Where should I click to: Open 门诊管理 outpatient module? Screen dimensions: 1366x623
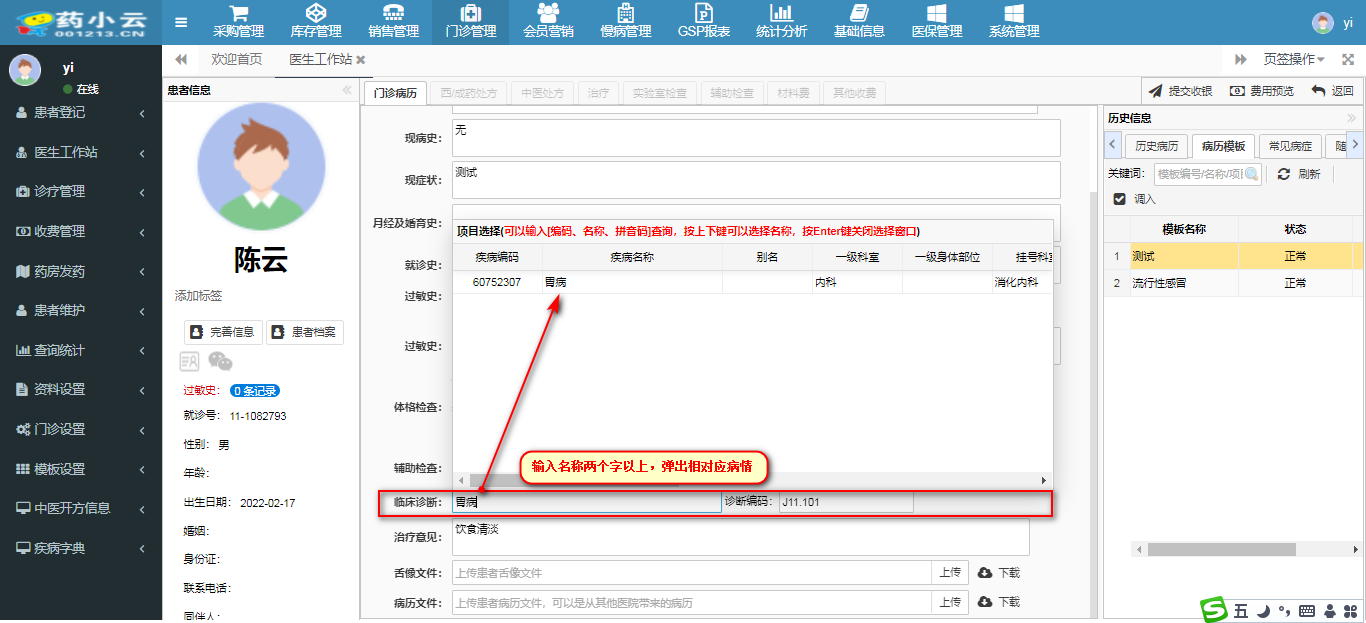coord(470,22)
